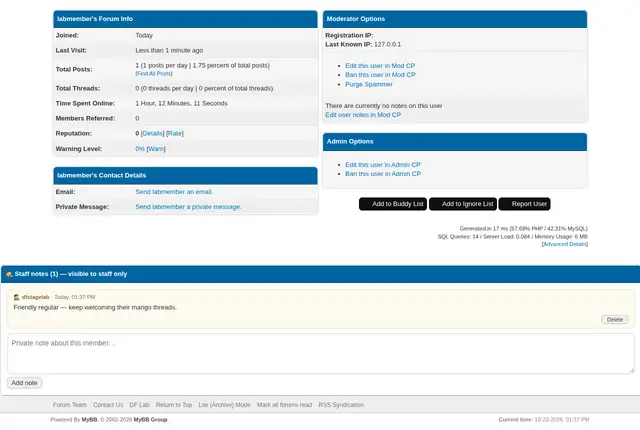The image size is (640, 430).
Task: Click the avatar icon beside dfstagelab
Action: 16,297
